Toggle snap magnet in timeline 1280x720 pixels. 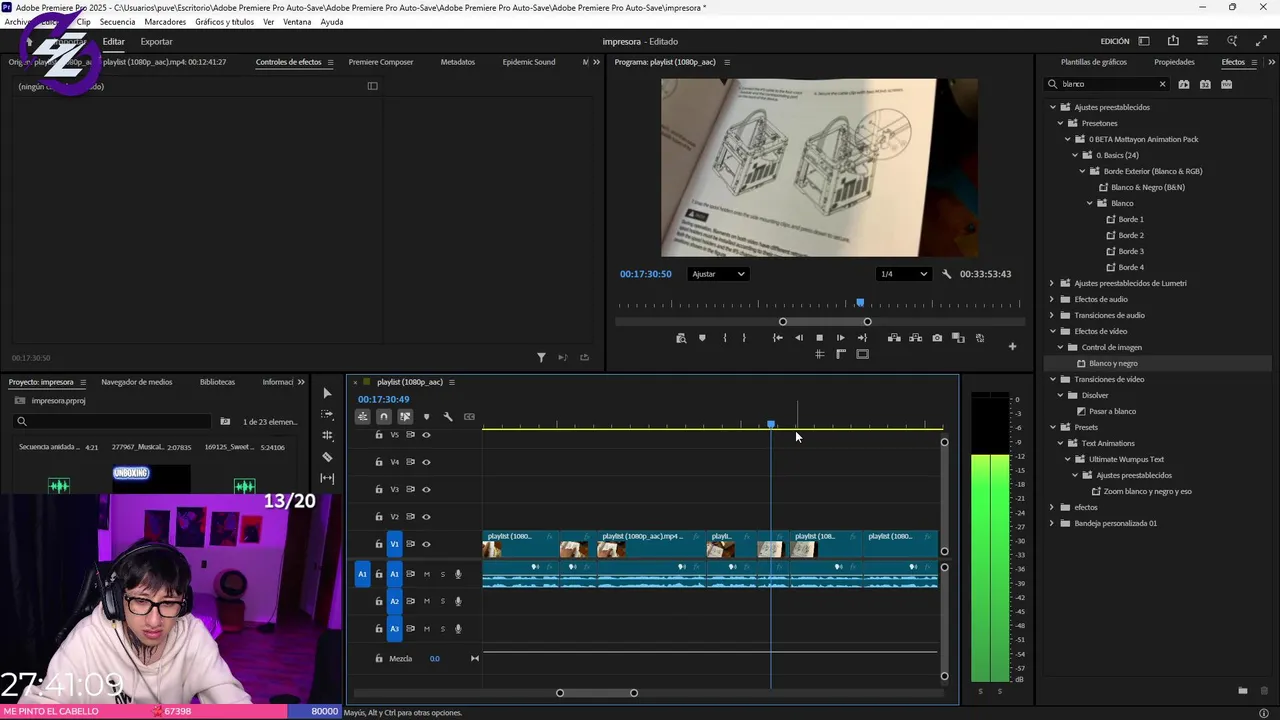(x=383, y=417)
